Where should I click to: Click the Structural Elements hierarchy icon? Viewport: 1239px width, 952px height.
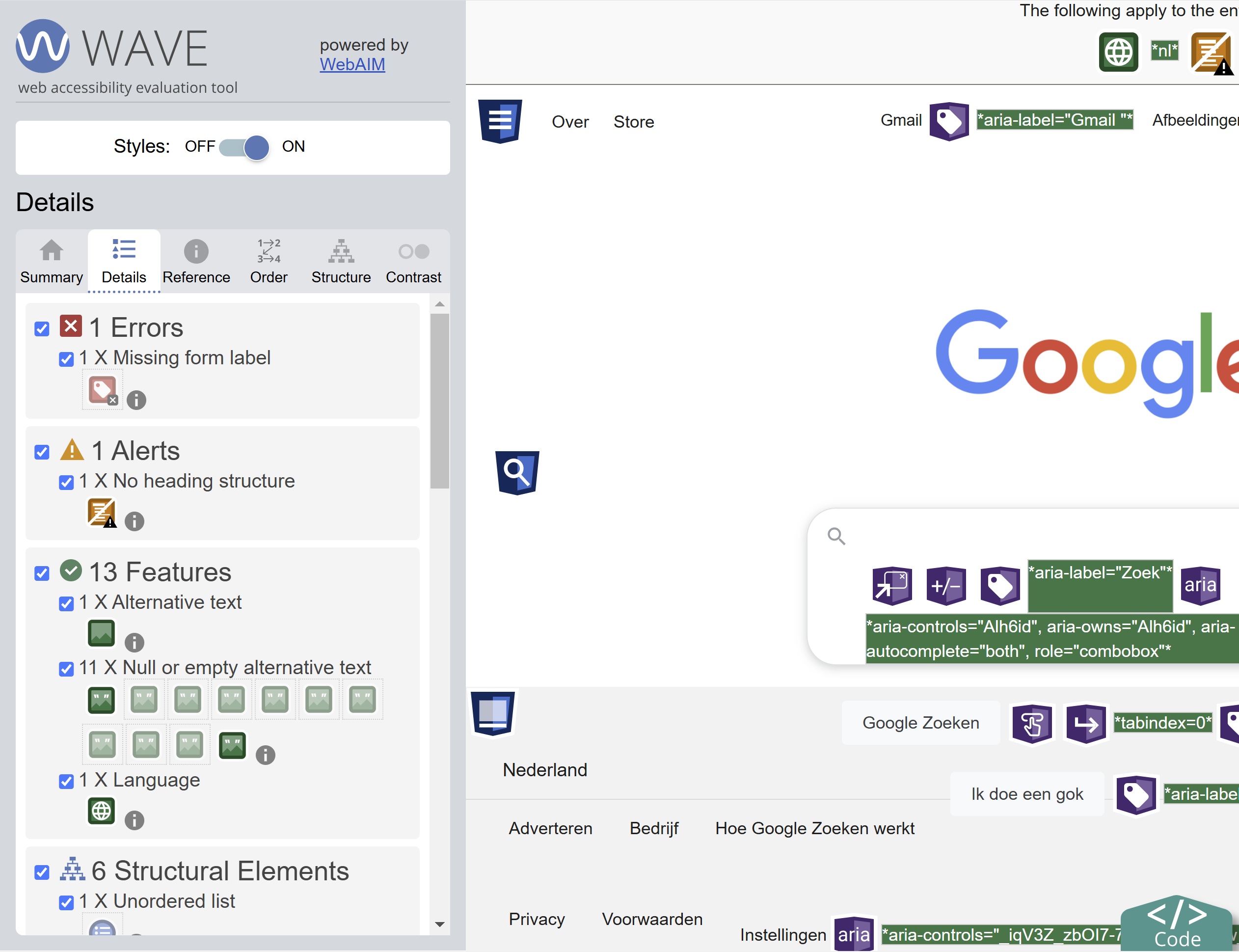[72, 869]
